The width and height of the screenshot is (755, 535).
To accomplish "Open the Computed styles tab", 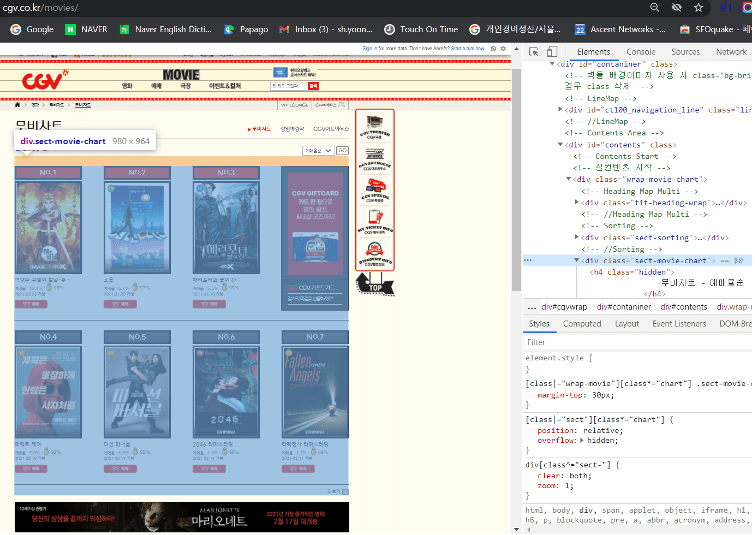I will pyautogui.click(x=582, y=324).
